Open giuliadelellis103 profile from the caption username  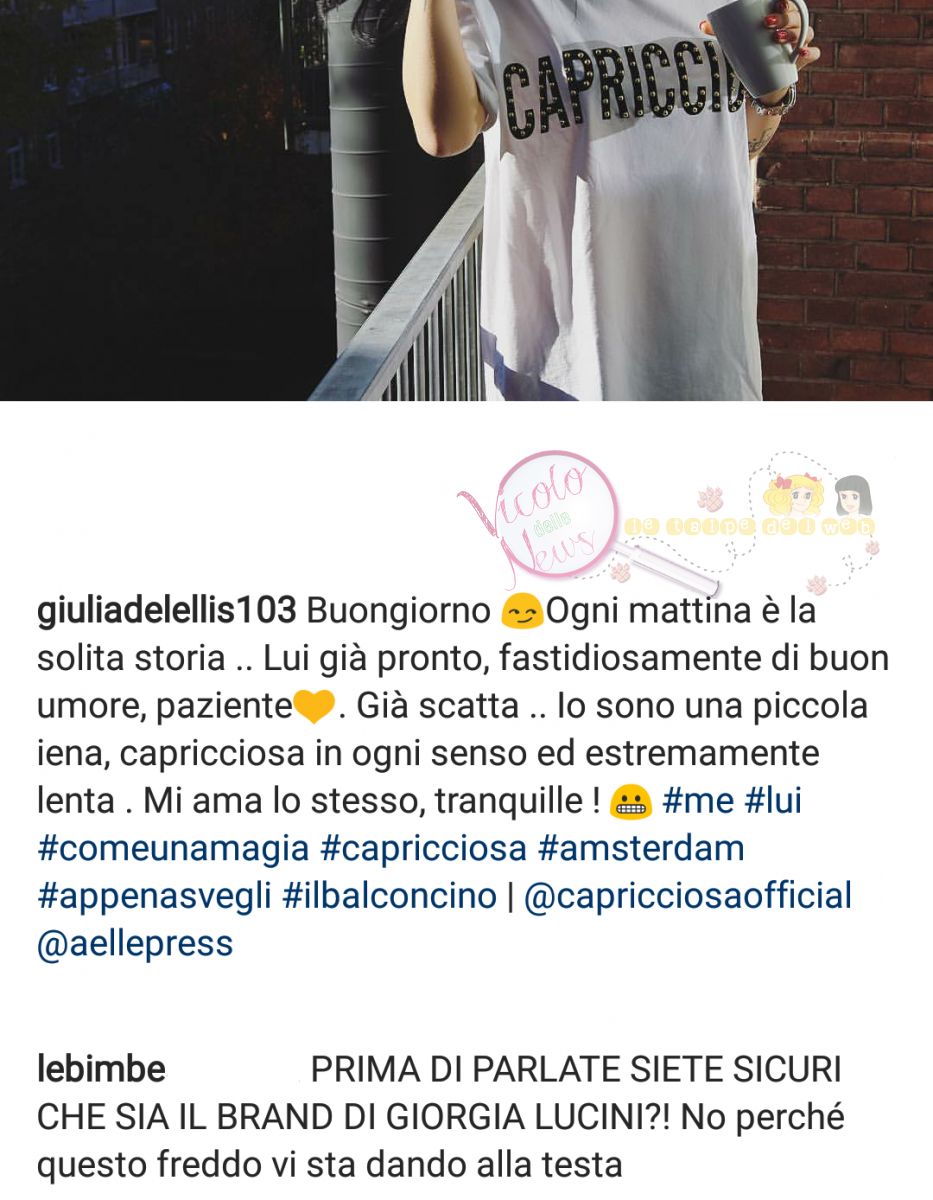coord(166,612)
